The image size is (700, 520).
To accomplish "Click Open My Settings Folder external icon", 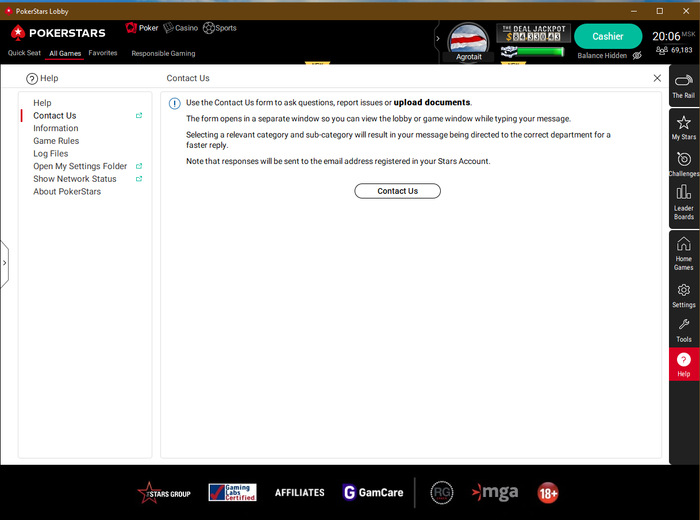I will 139,166.
